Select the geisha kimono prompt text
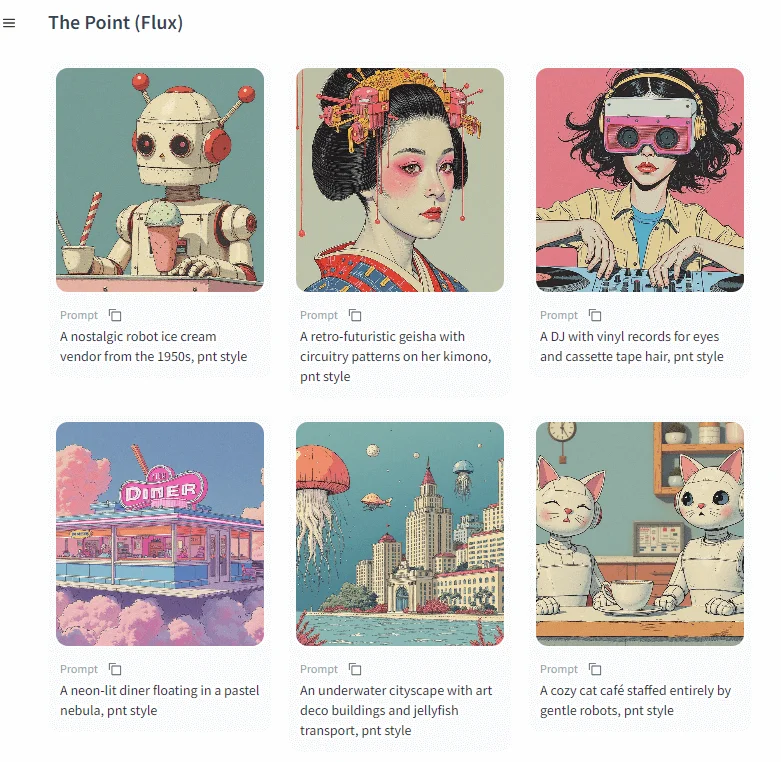Viewport: 781px width, 762px height. [395, 357]
